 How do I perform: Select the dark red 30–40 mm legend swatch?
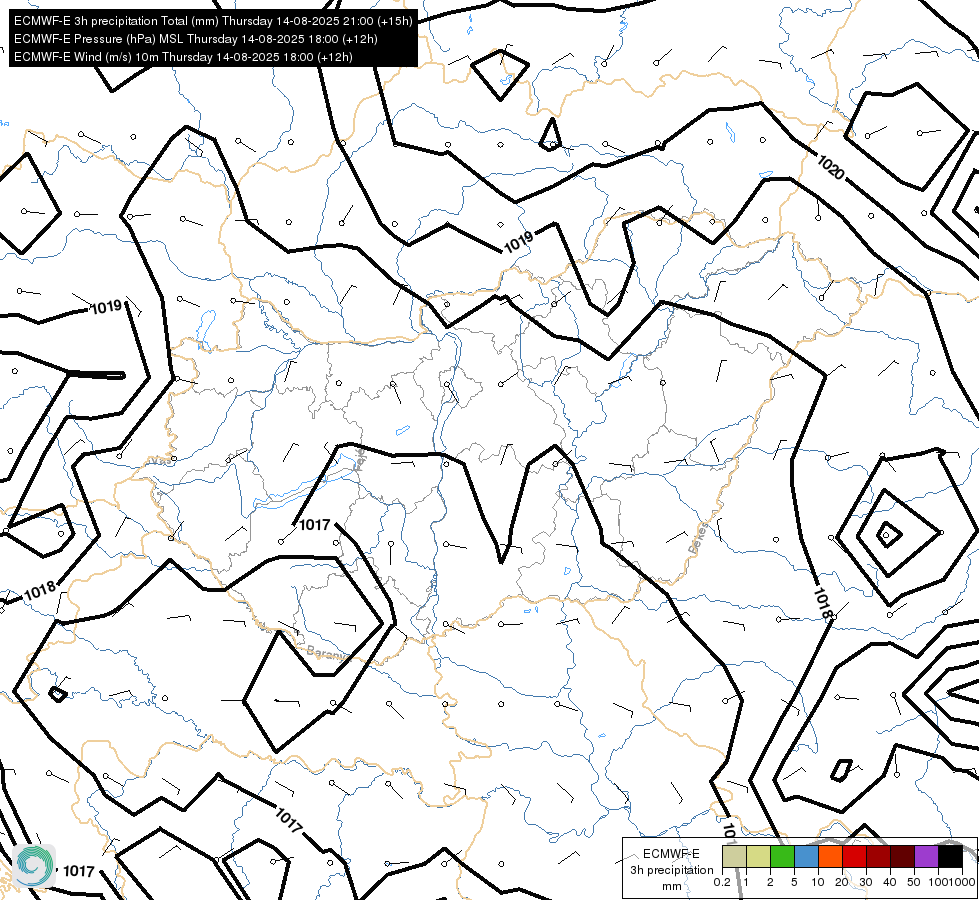tap(878, 856)
